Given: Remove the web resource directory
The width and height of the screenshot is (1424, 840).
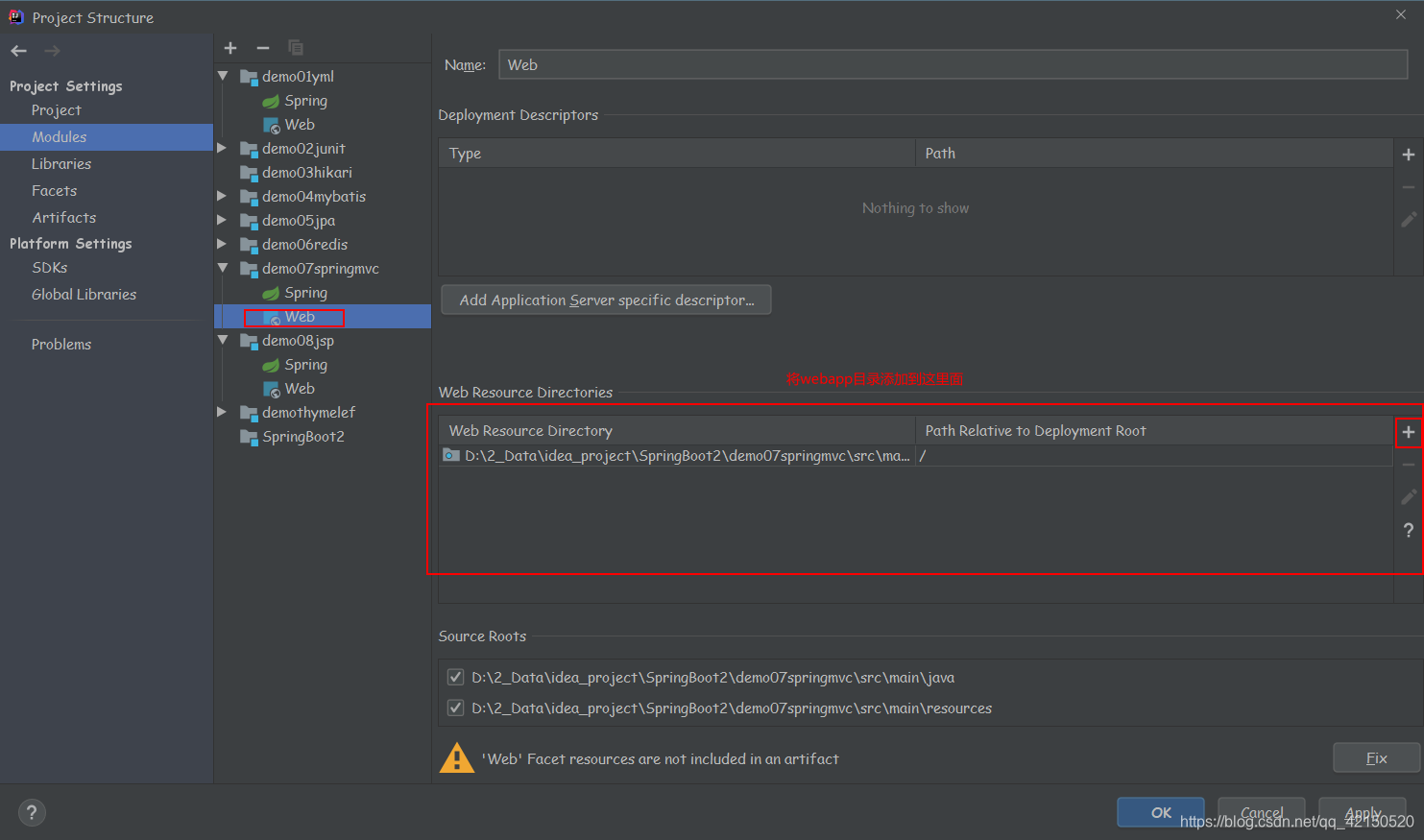Looking at the screenshot, I should pos(1409,465).
